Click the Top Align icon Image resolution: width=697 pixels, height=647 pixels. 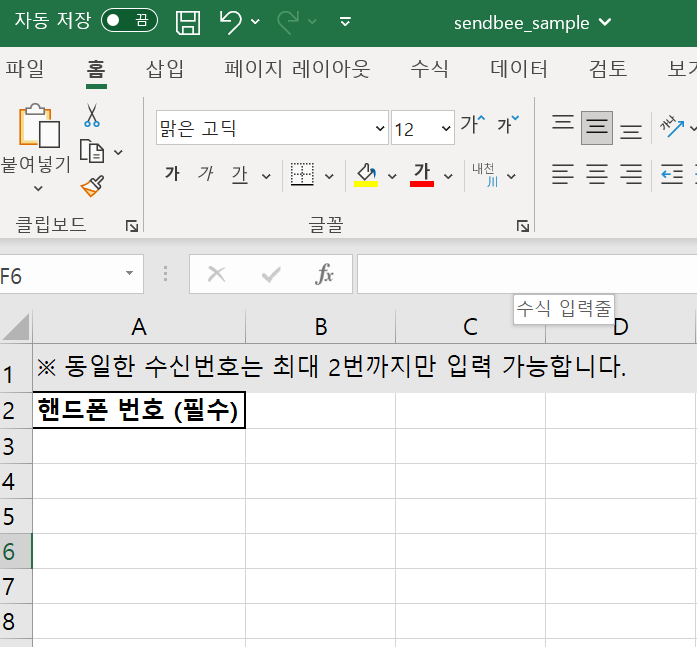click(563, 122)
